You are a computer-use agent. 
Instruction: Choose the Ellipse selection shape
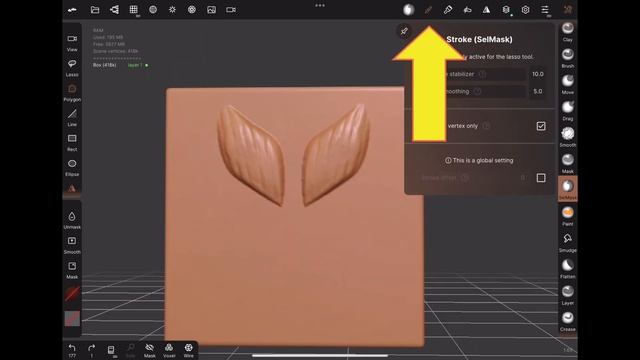click(72, 167)
